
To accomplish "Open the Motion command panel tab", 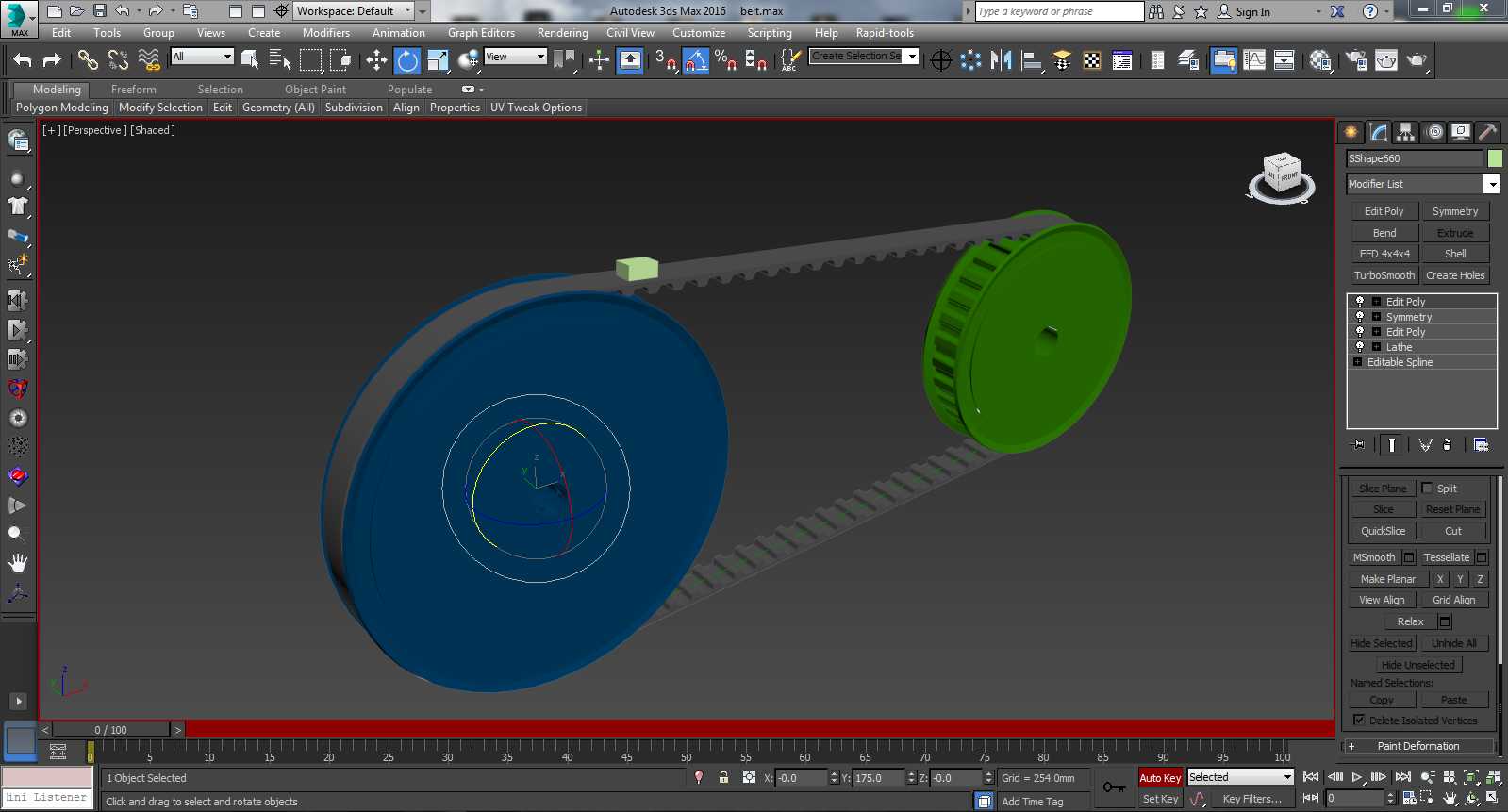I will tap(1433, 132).
